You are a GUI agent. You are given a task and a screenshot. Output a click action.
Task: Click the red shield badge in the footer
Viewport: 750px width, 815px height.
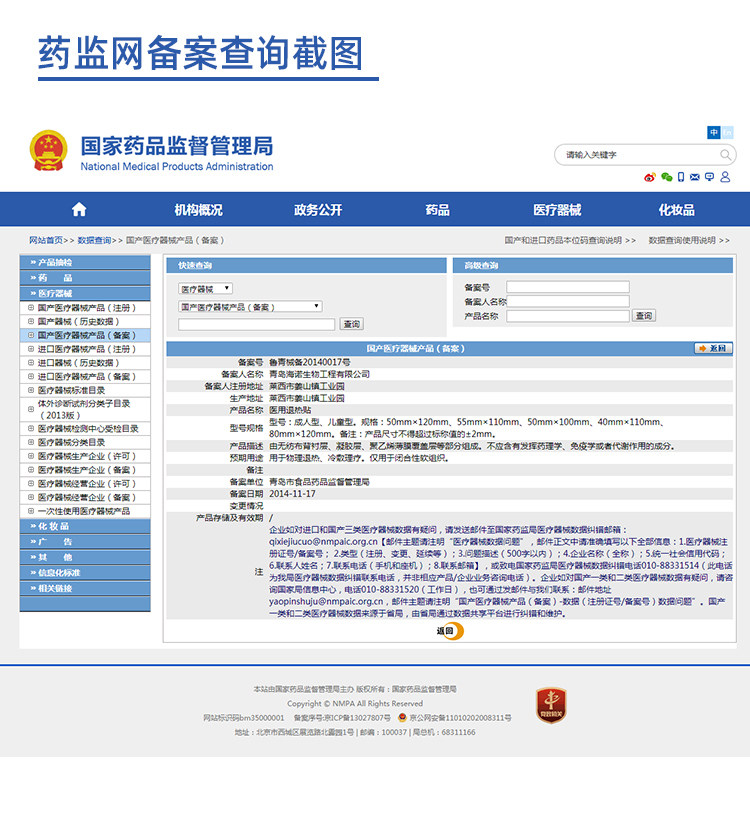pyautogui.click(x=551, y=705)
